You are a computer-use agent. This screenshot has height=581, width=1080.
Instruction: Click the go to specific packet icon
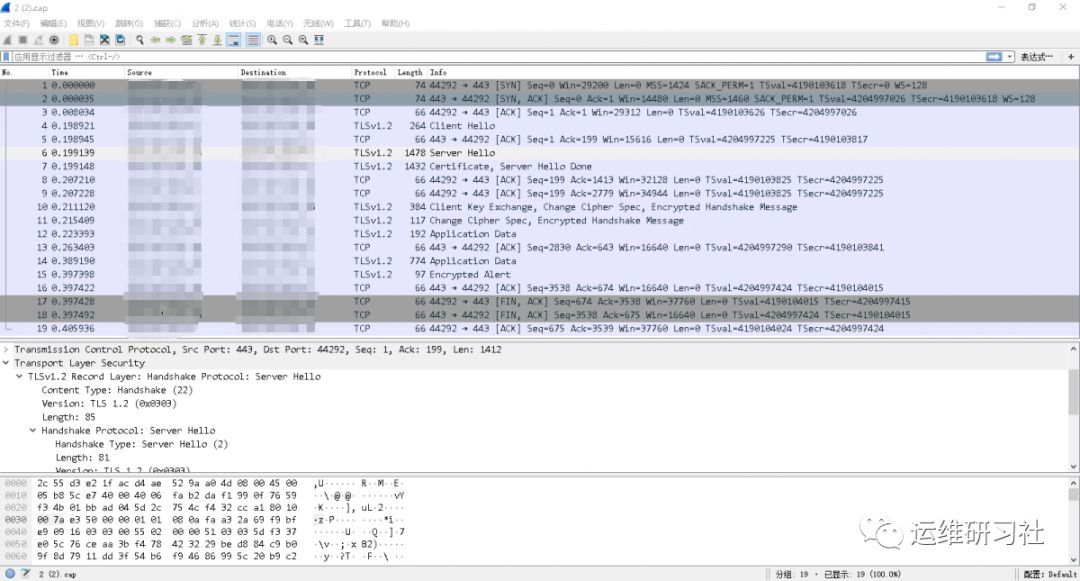pyautogui.click(x=186, y=40)
